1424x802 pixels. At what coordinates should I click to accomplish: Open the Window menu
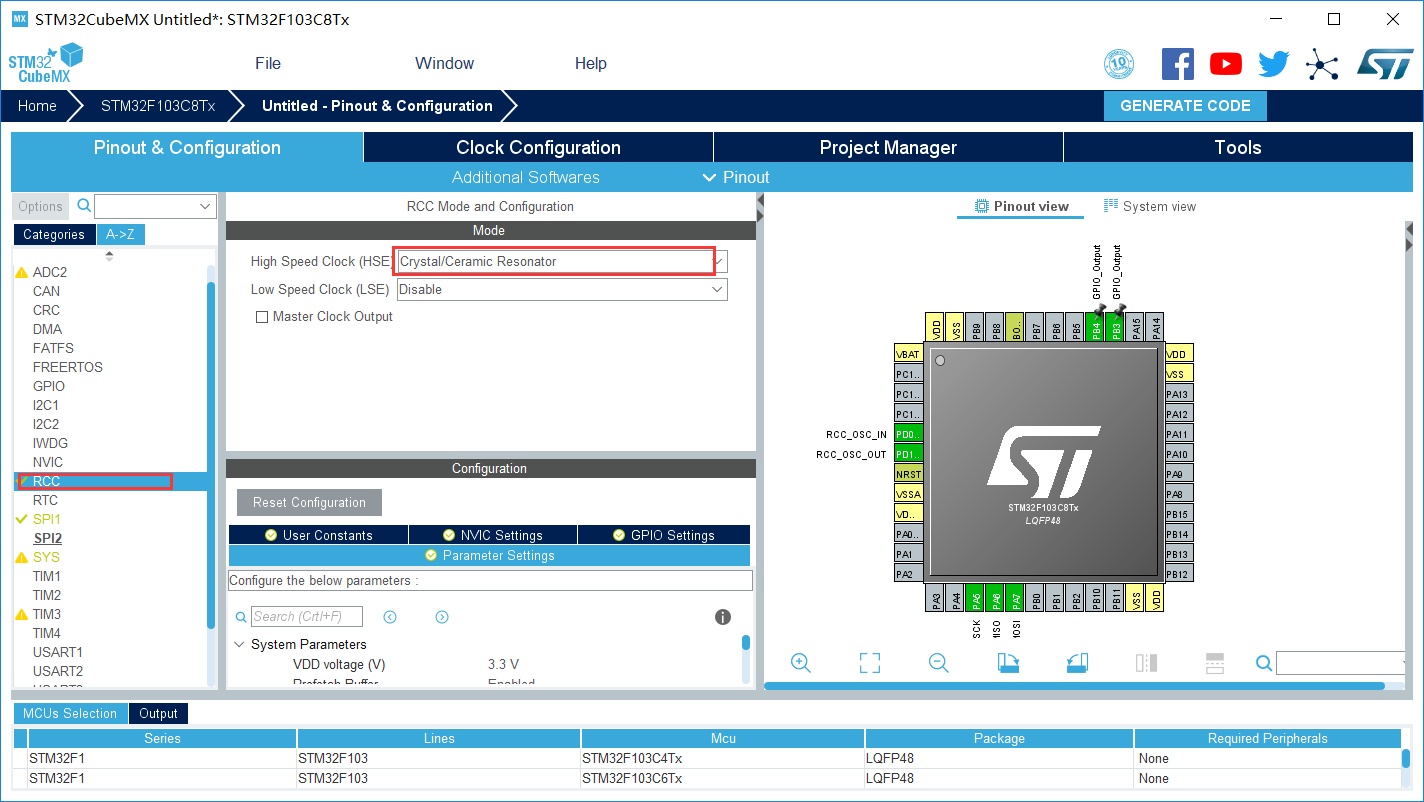pyautogui.click(x=444, y=64)
